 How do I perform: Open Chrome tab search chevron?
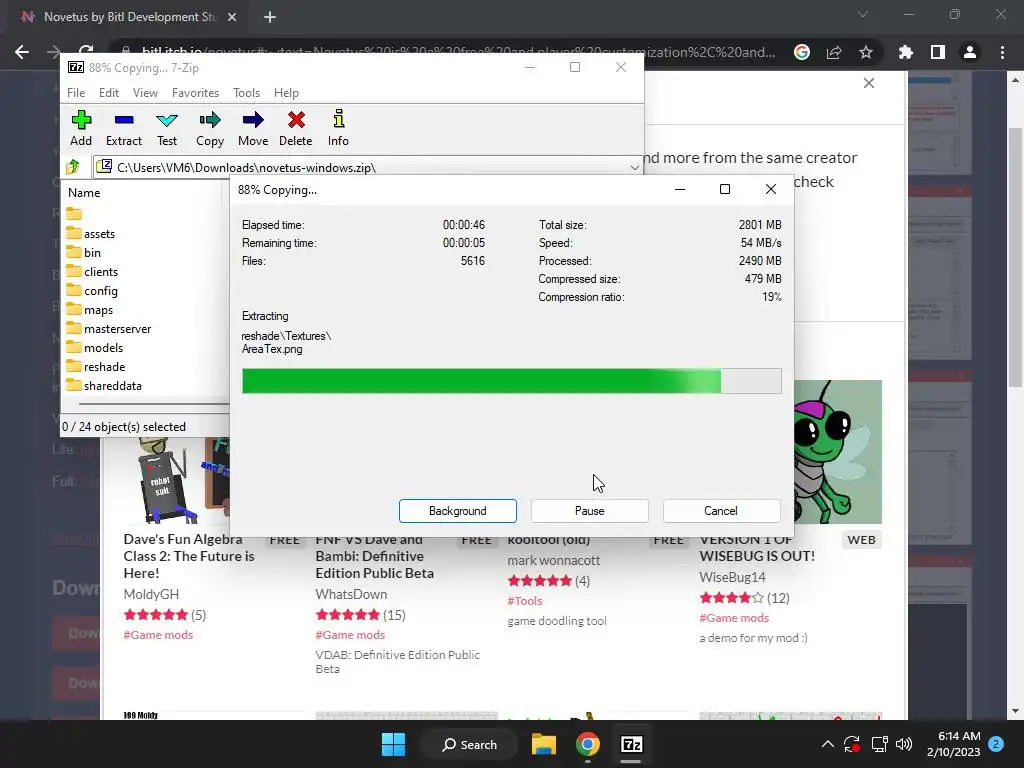pos(863,14)
